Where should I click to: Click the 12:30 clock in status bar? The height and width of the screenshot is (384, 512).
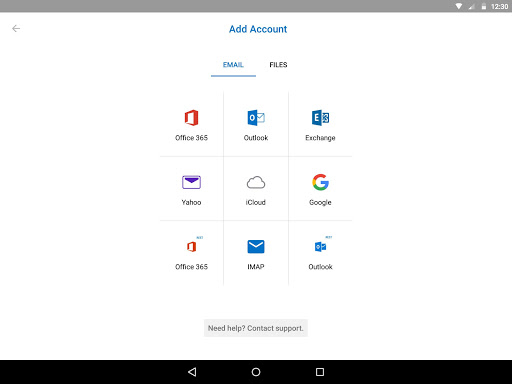point(499,6)
